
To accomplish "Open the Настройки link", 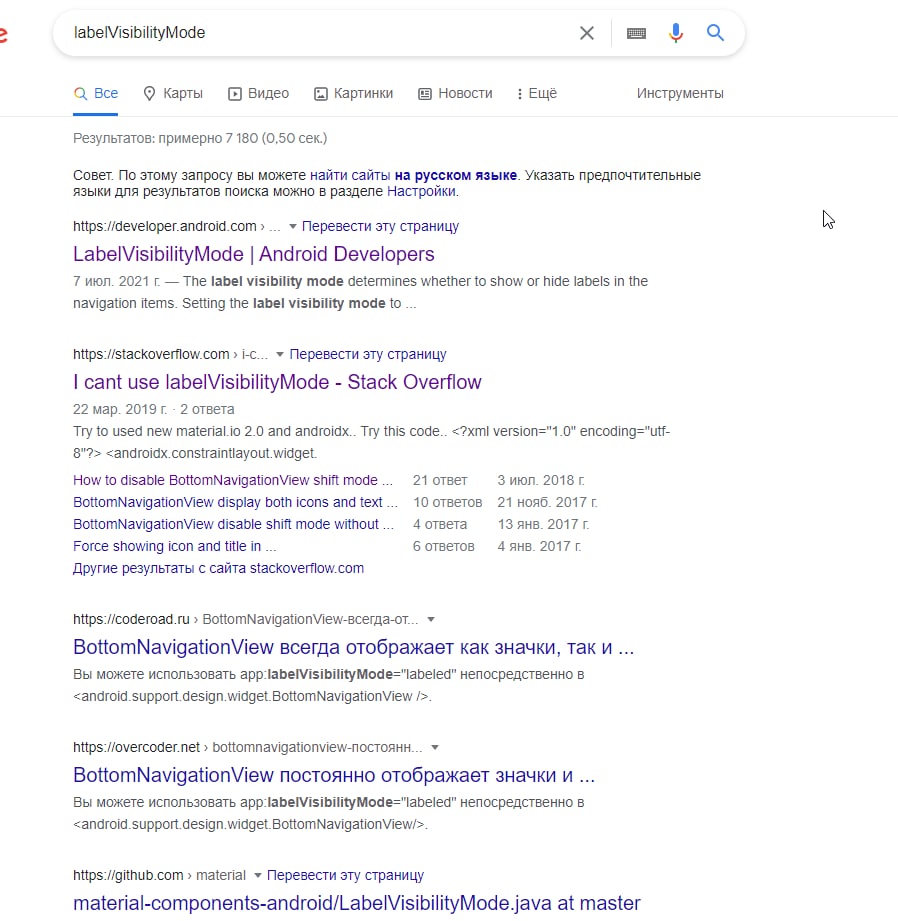I will pos(421,191).
